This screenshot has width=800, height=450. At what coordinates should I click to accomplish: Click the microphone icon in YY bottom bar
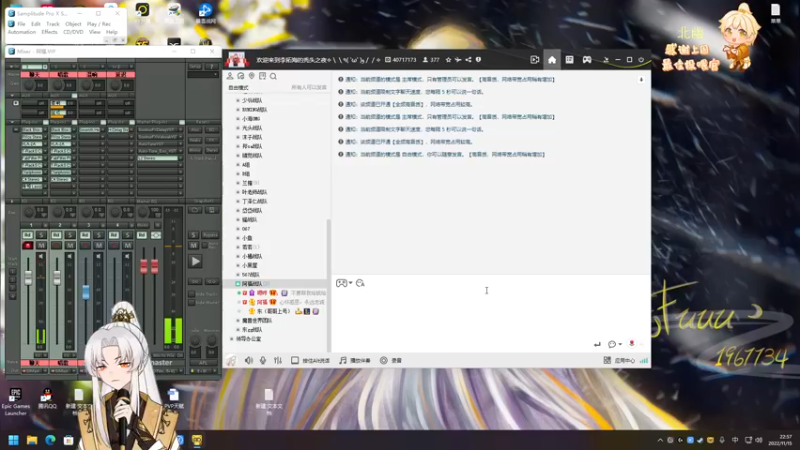[263, 360]
